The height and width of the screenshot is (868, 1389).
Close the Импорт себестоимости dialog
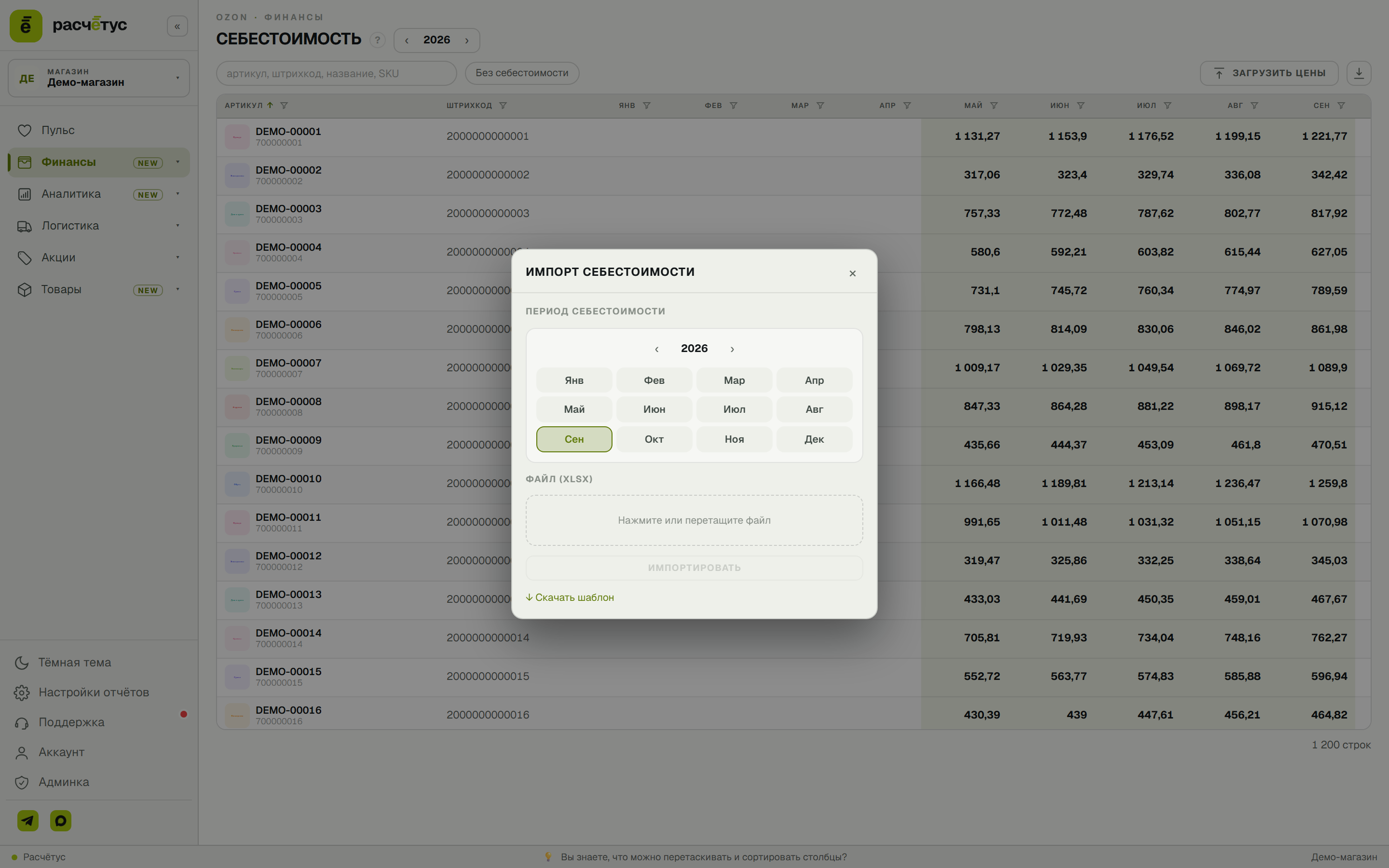pos(852,273)
